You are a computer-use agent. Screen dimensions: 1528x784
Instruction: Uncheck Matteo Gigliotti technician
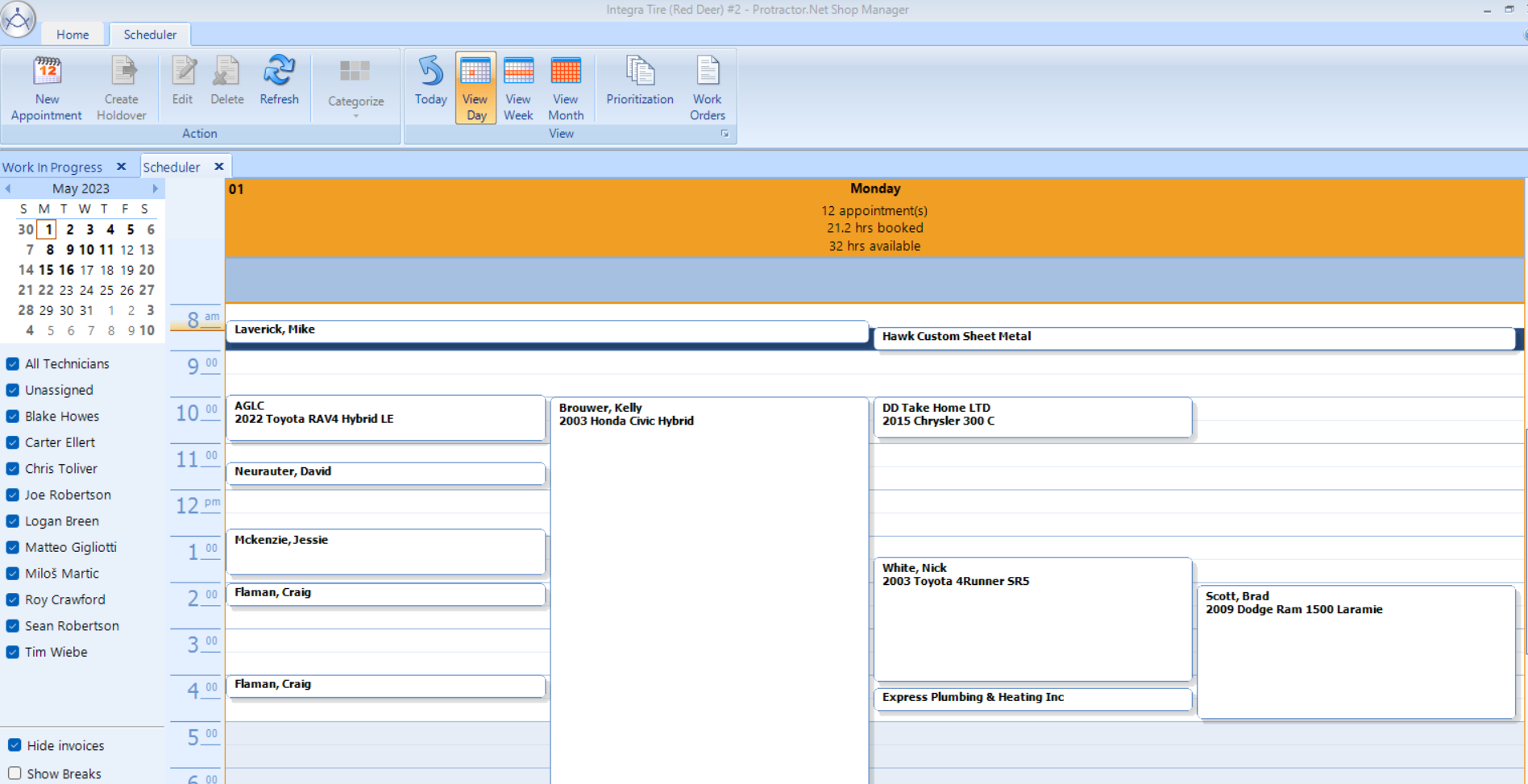[13, 547]
